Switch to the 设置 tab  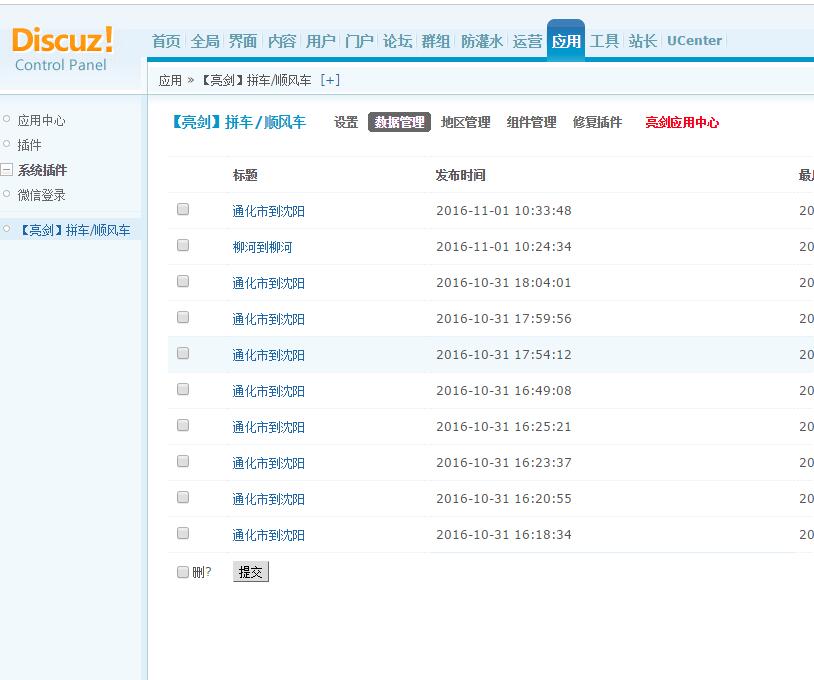(345, 122)
